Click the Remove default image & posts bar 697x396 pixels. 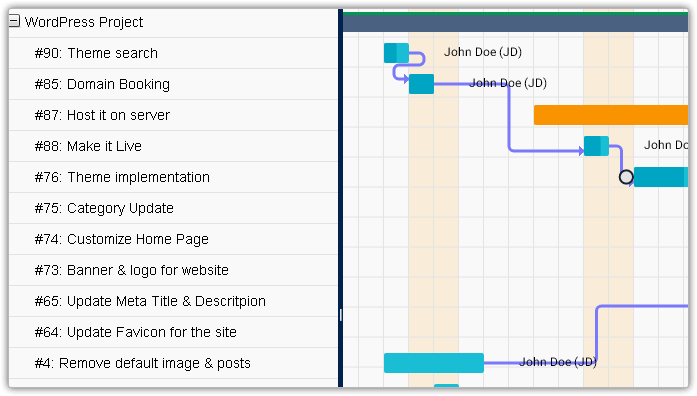434,363
